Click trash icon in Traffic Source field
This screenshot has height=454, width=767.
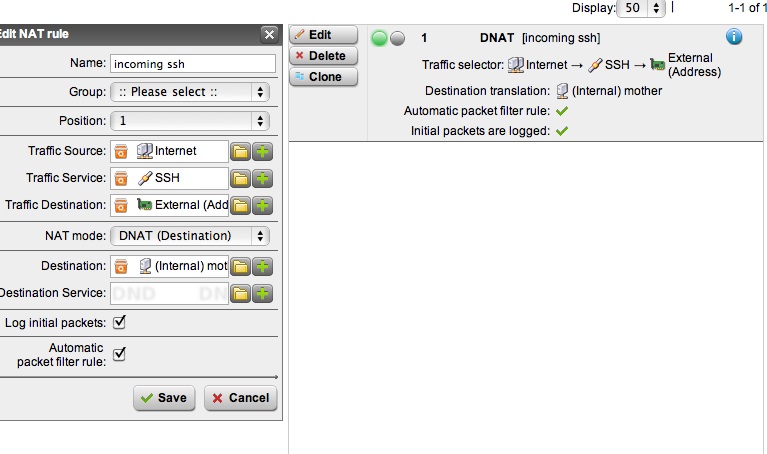(x=120, y=151)
